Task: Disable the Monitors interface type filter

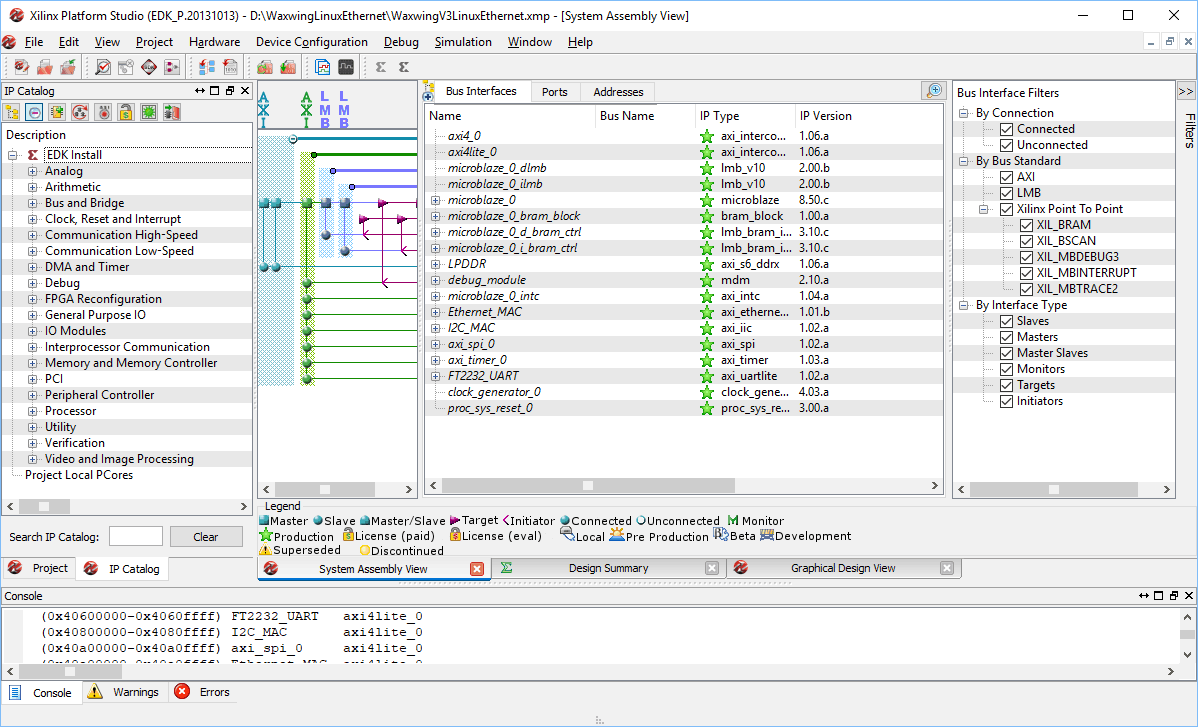Action: 1006,369
